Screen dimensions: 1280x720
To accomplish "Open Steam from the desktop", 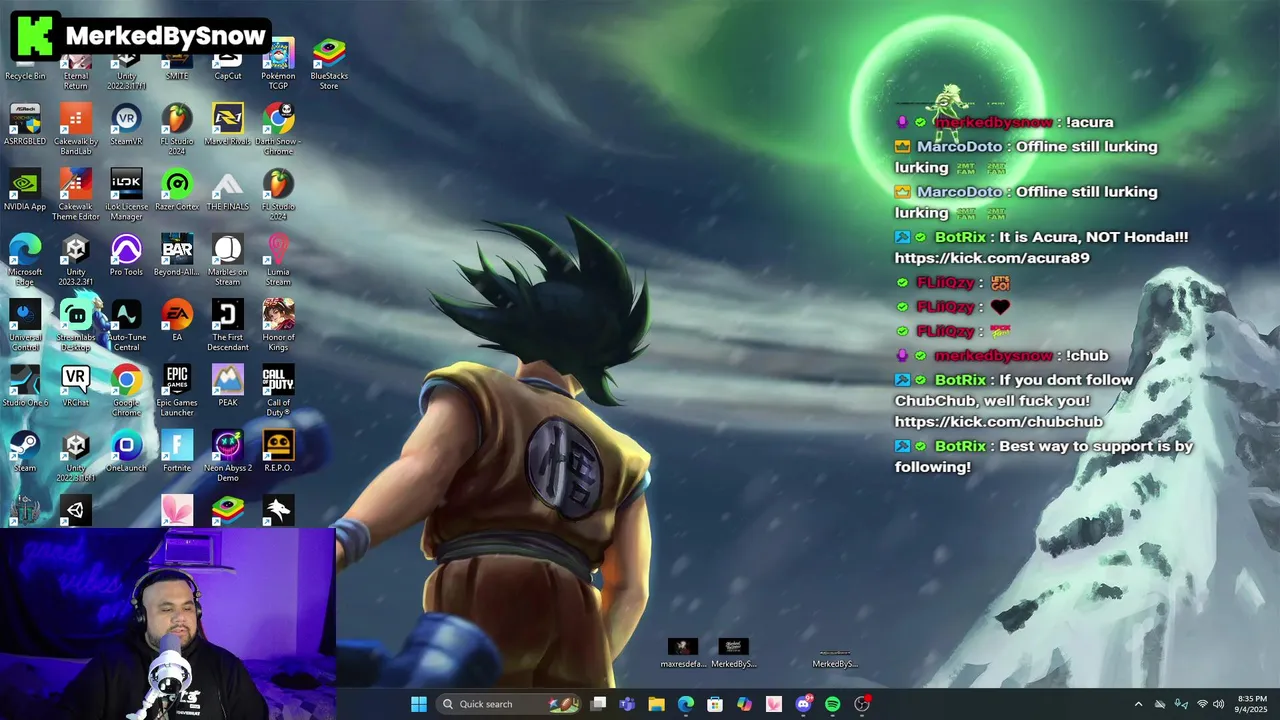I will (25, 451).
